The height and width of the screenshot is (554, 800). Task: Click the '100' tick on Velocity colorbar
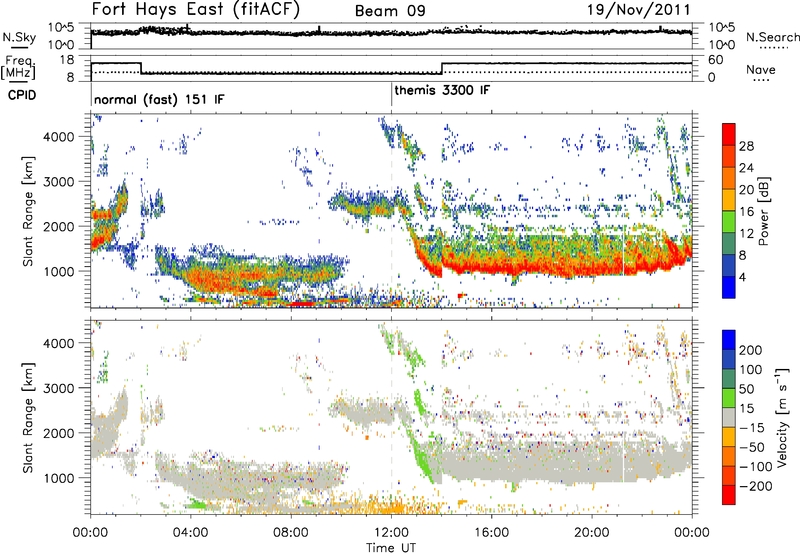[x=751, y=370]
